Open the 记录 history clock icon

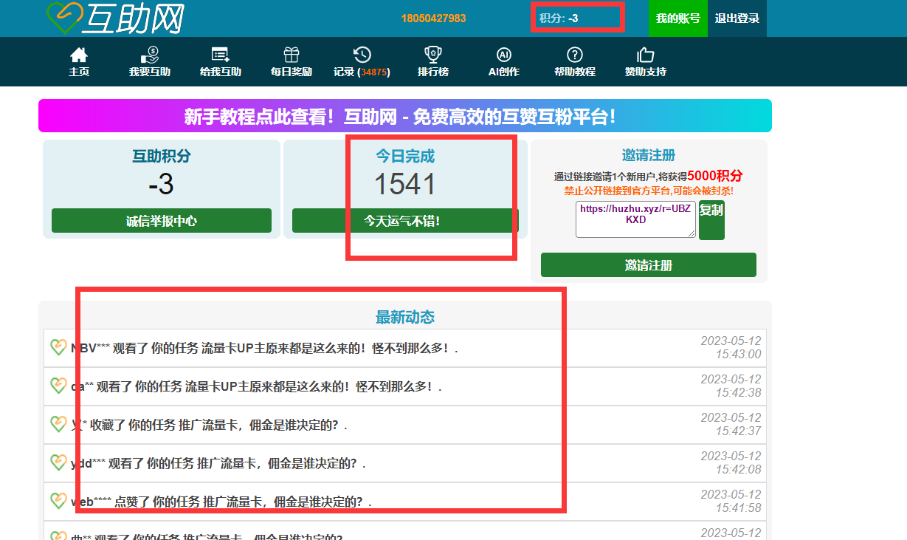[362, 55]
